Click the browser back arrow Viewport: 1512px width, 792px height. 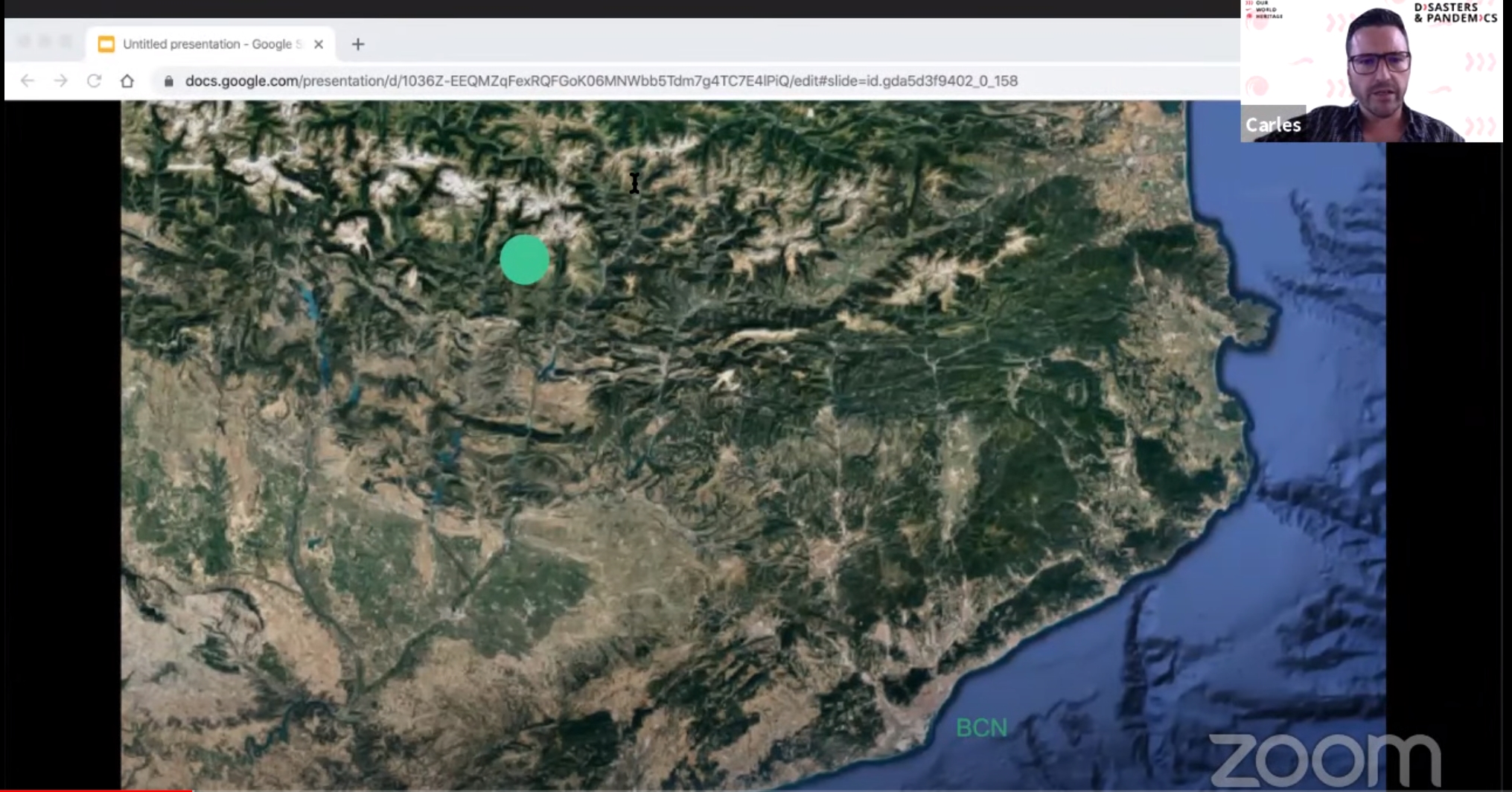[28, 80]
